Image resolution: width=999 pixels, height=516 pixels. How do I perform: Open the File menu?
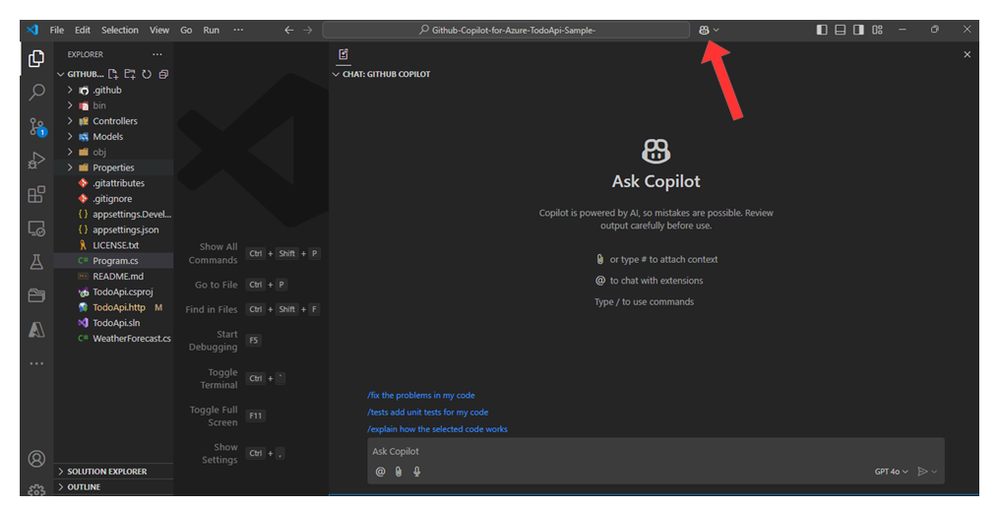(57, 30)
